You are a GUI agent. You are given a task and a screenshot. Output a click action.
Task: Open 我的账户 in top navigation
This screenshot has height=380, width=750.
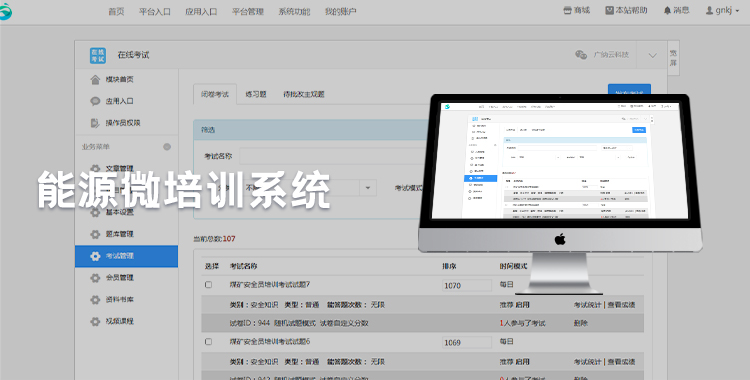click(341, 11)
